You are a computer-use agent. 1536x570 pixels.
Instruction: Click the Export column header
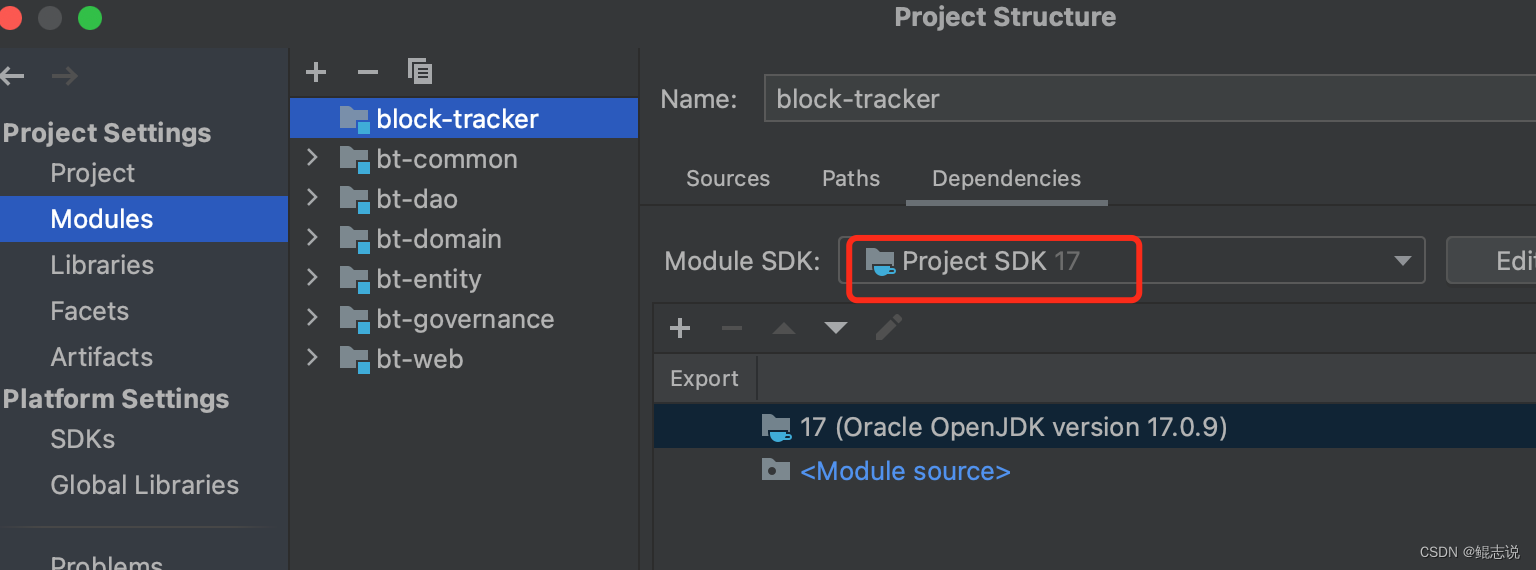[705, 378]
